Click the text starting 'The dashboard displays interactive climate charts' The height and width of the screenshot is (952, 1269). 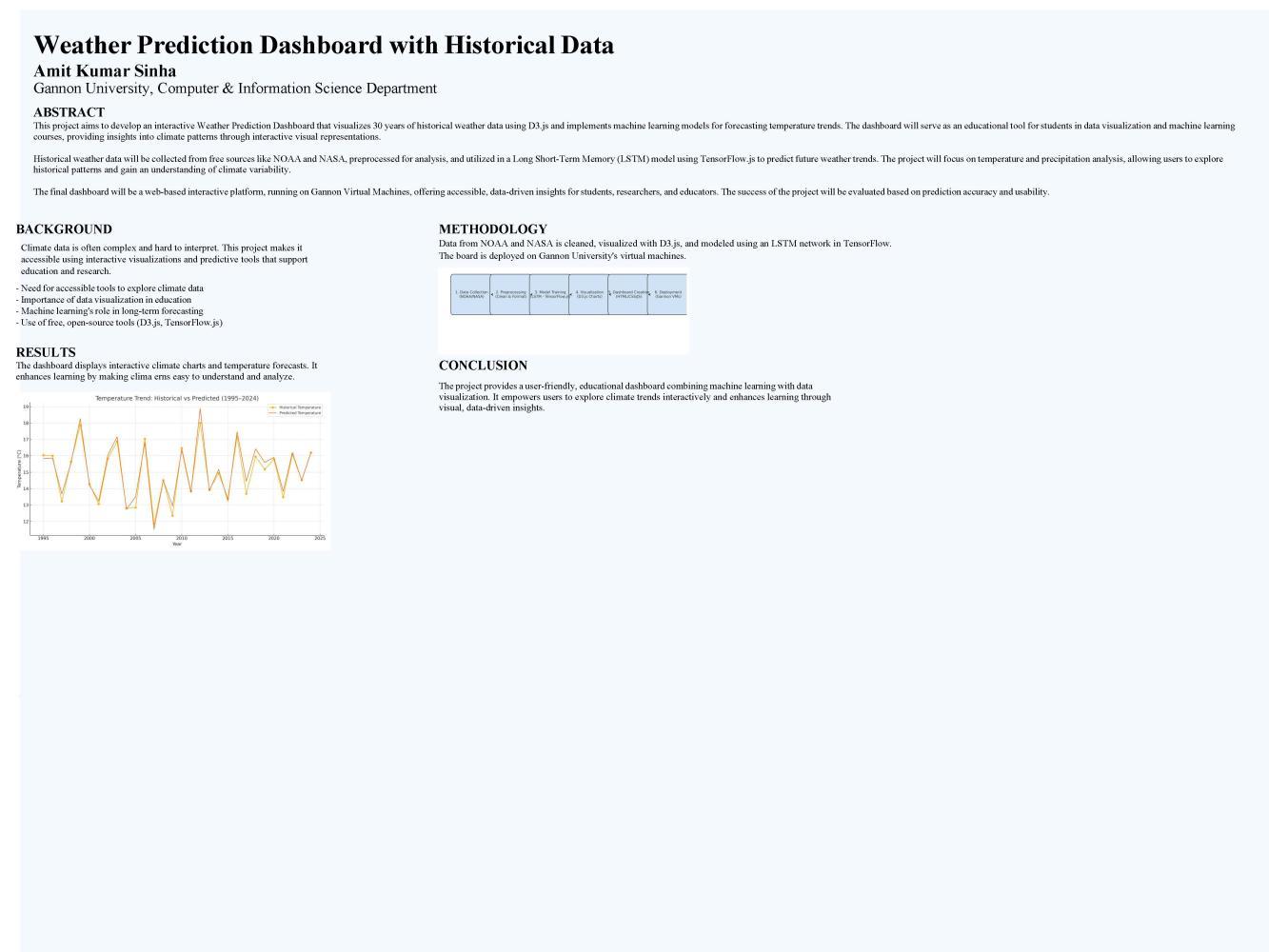[x=167, y=371]
